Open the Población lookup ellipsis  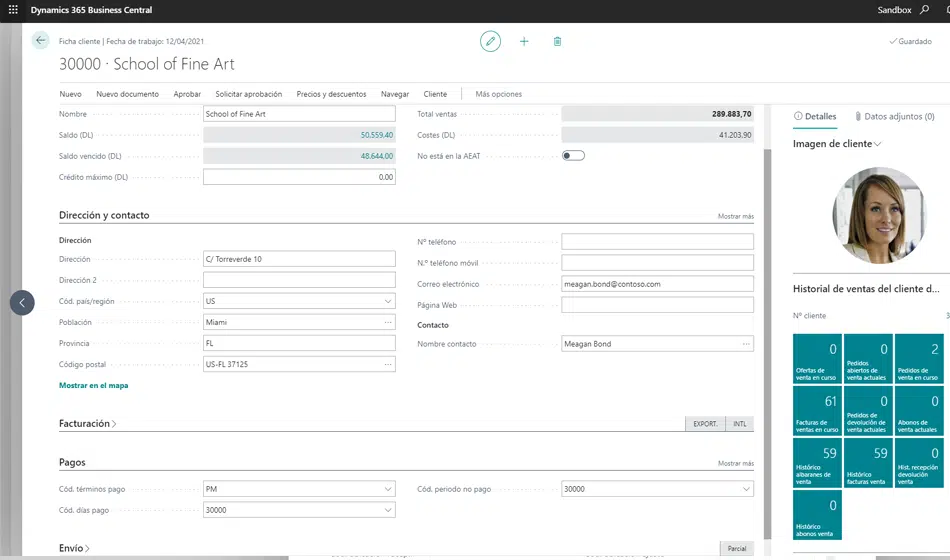point(387,322)
